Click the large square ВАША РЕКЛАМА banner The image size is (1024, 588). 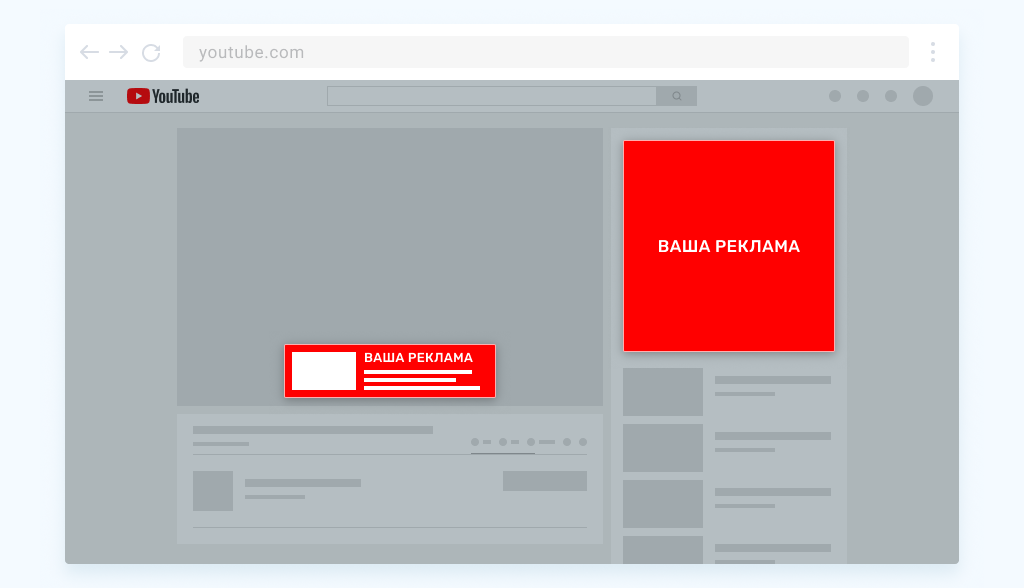tap(729, 246)
